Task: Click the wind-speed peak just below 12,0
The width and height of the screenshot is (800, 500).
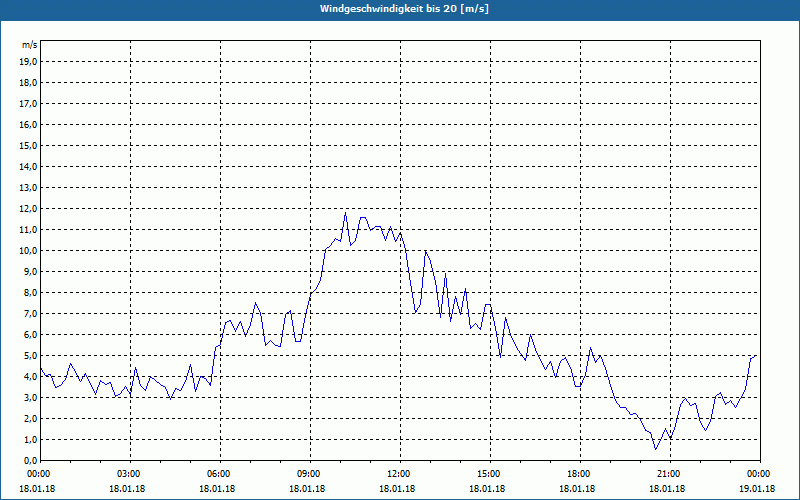Action: coord(345,213)
